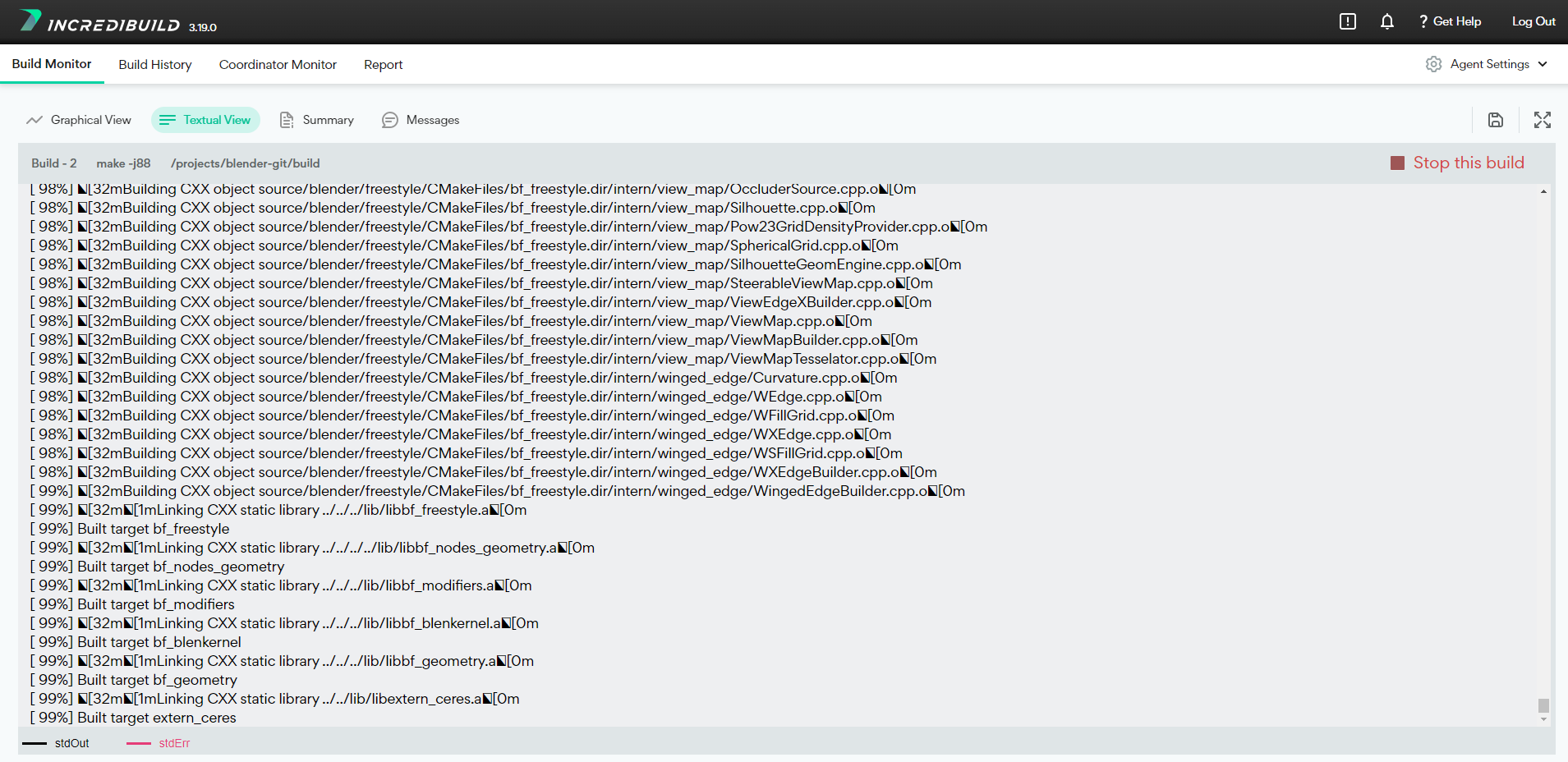Viewport: 1568px width, 762px height.
Task: Click the 'Built target extern_ceres' line
Action: (x=133, y=718)
